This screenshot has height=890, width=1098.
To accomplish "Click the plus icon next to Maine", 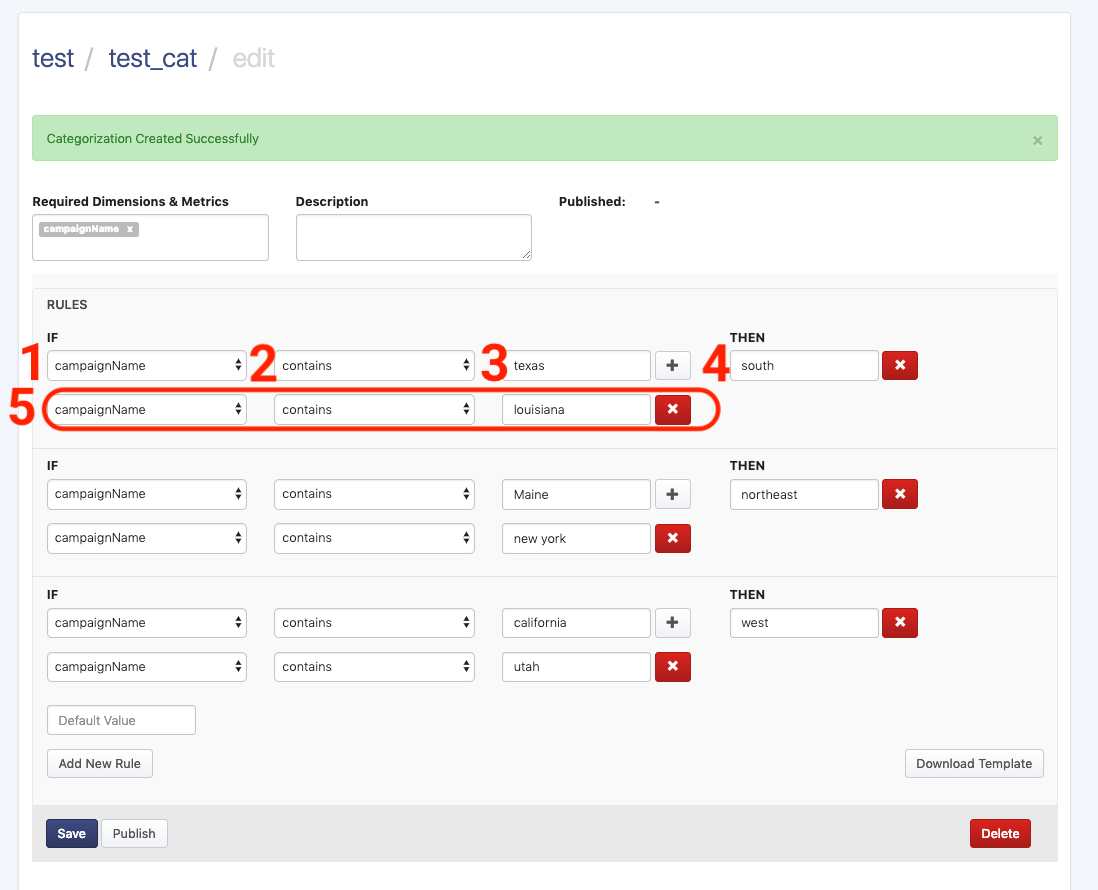I will tap(672, 494).
